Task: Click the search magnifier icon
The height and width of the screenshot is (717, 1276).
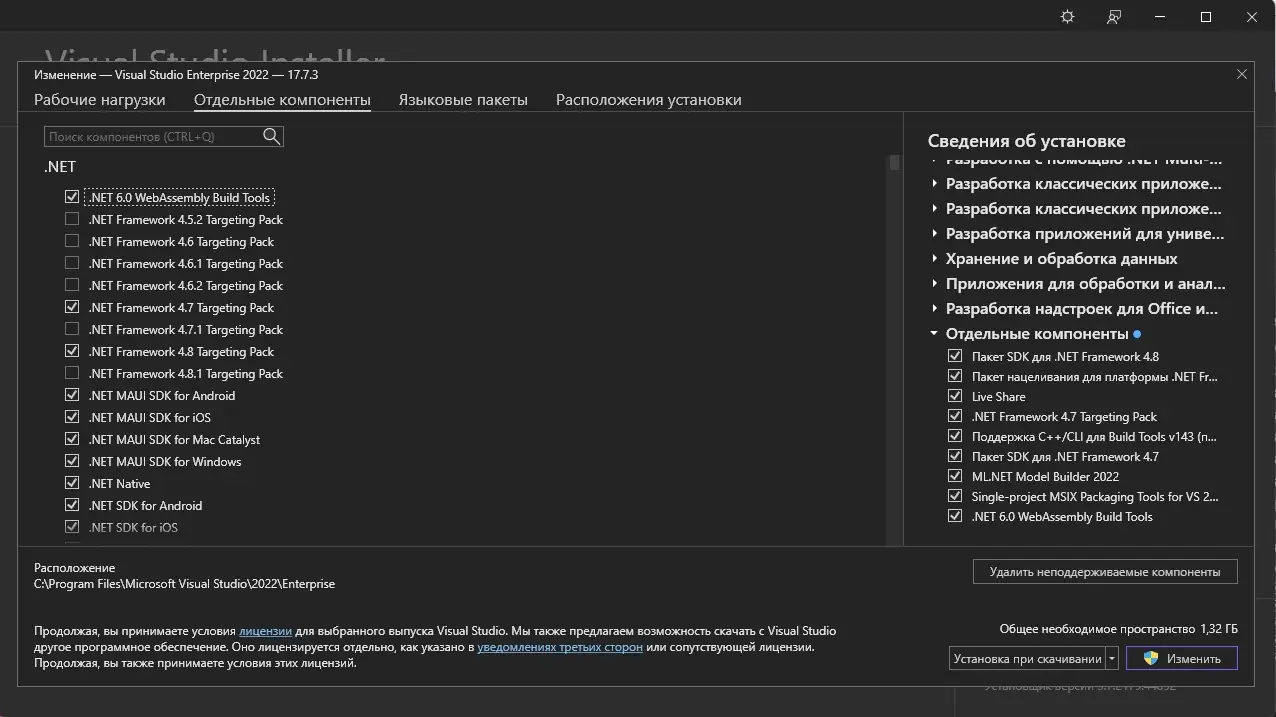Action: point(271,136)
